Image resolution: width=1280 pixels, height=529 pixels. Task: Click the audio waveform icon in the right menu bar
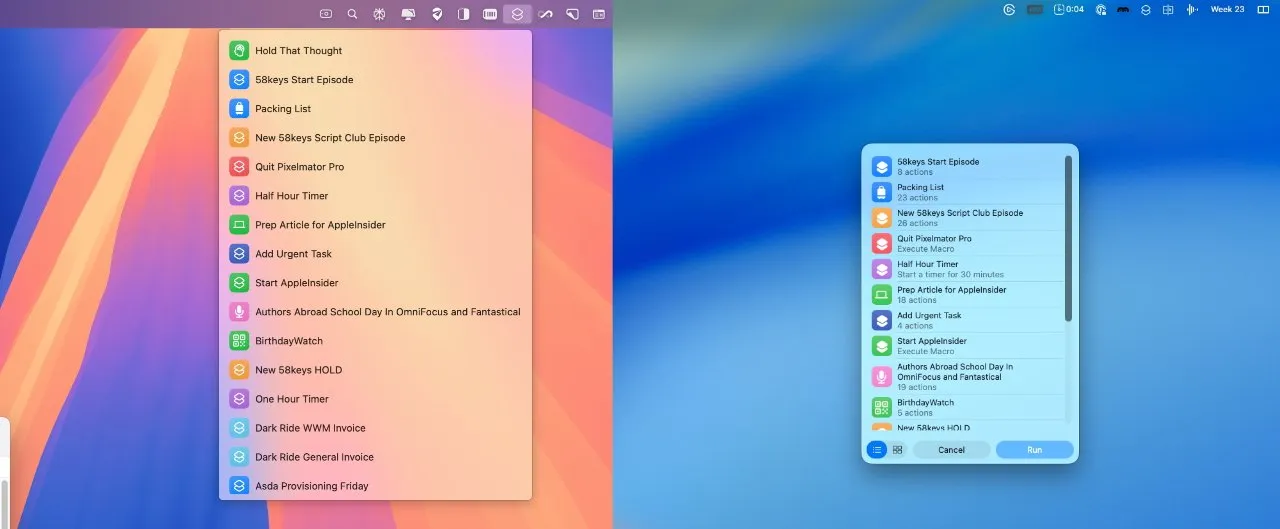[x=1191, y=10]
